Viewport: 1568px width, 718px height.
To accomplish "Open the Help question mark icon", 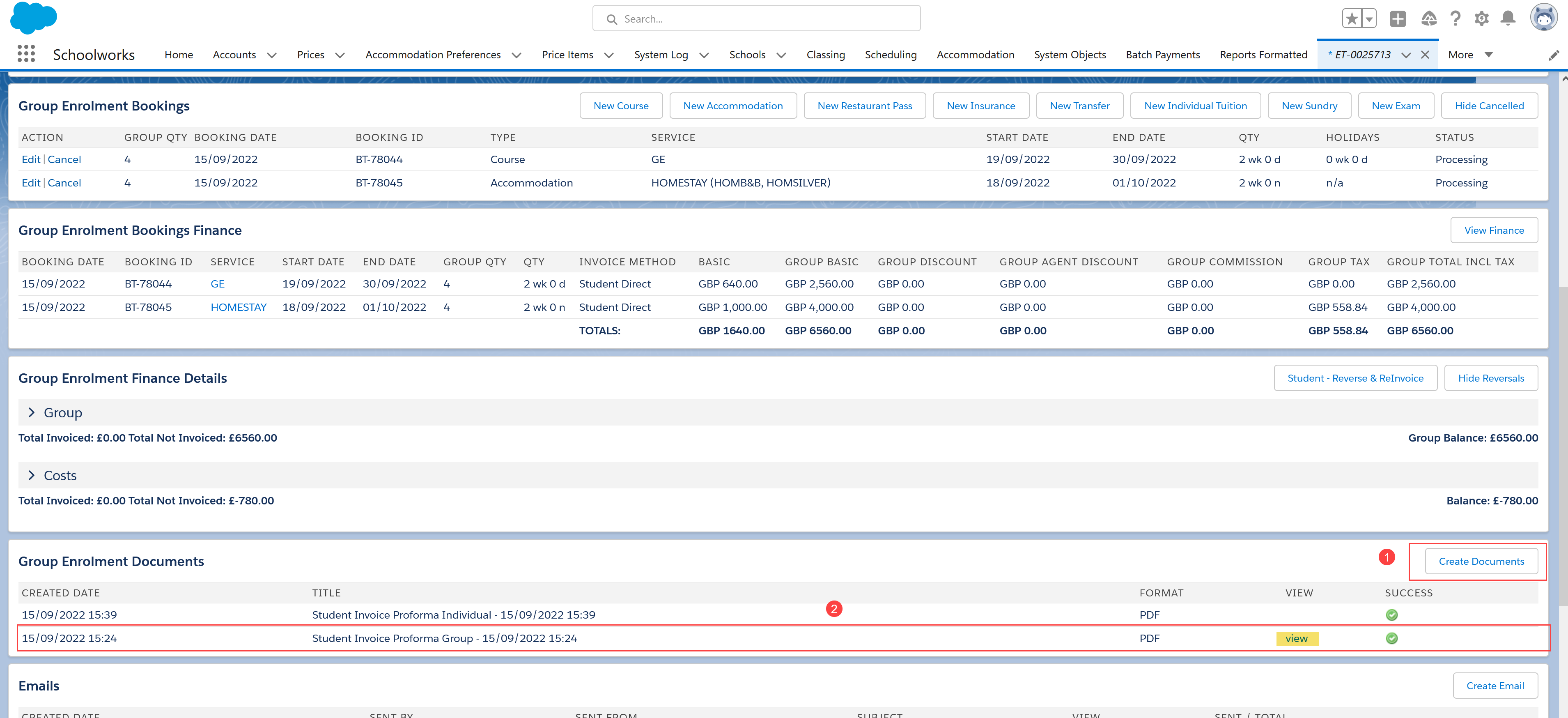I will [x=1456, y=19].
